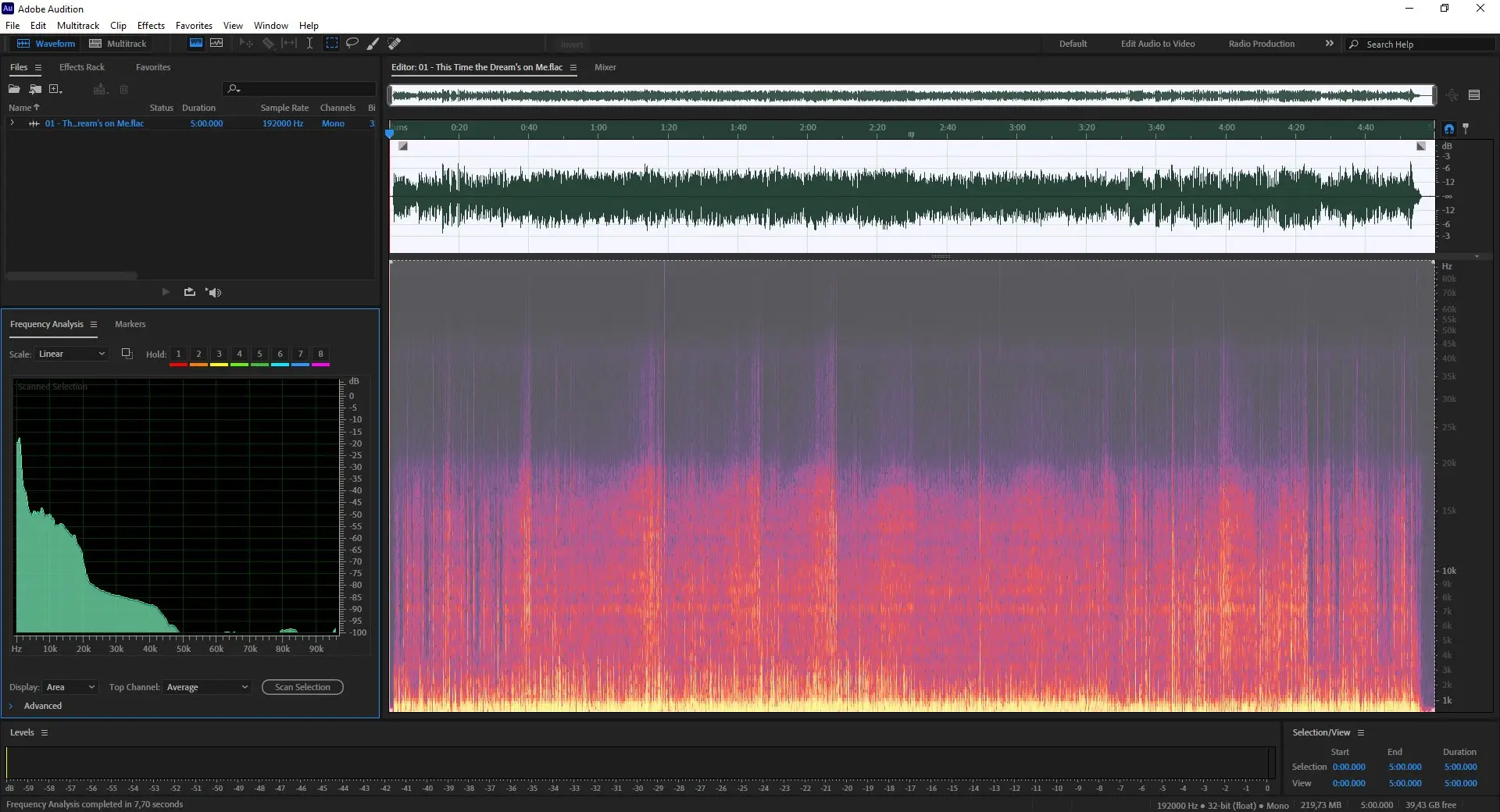Open the New File dropdown arrow
Screen dimensions: 1500x812
pos(60,91)
